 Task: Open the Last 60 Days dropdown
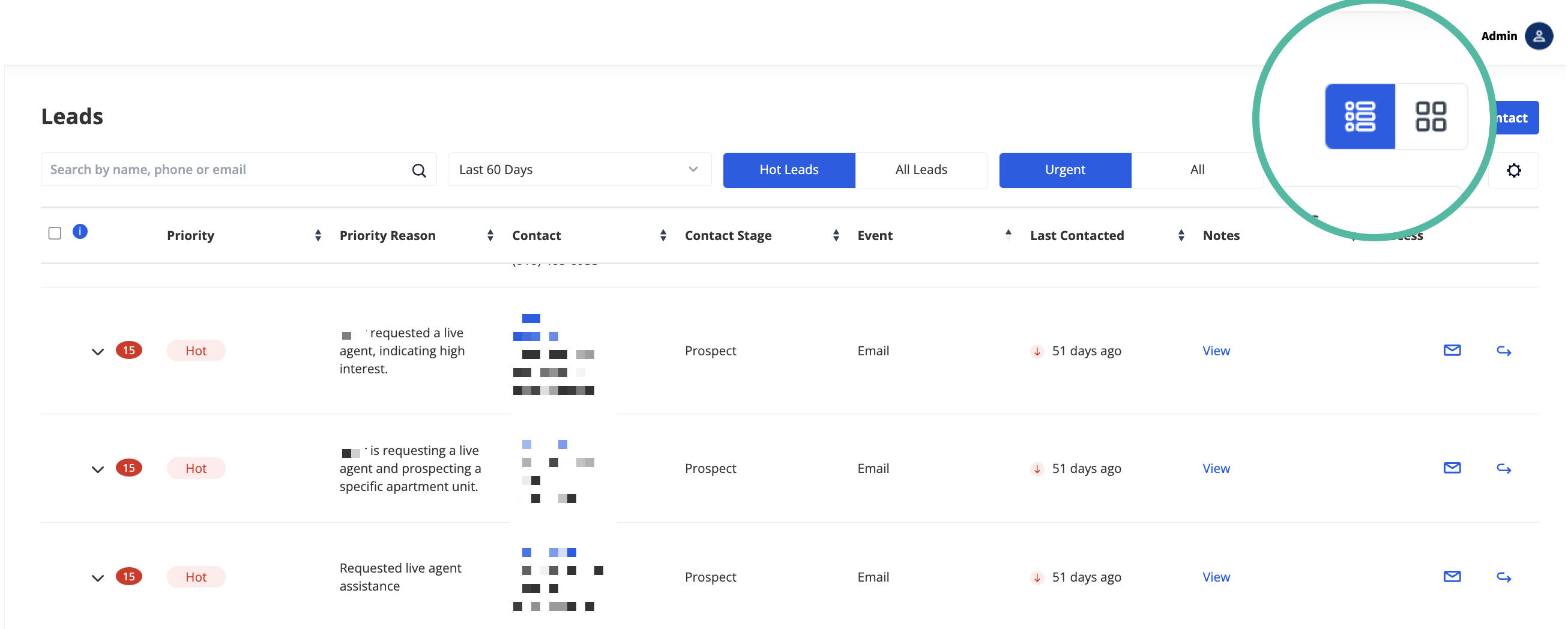(579, 170)
